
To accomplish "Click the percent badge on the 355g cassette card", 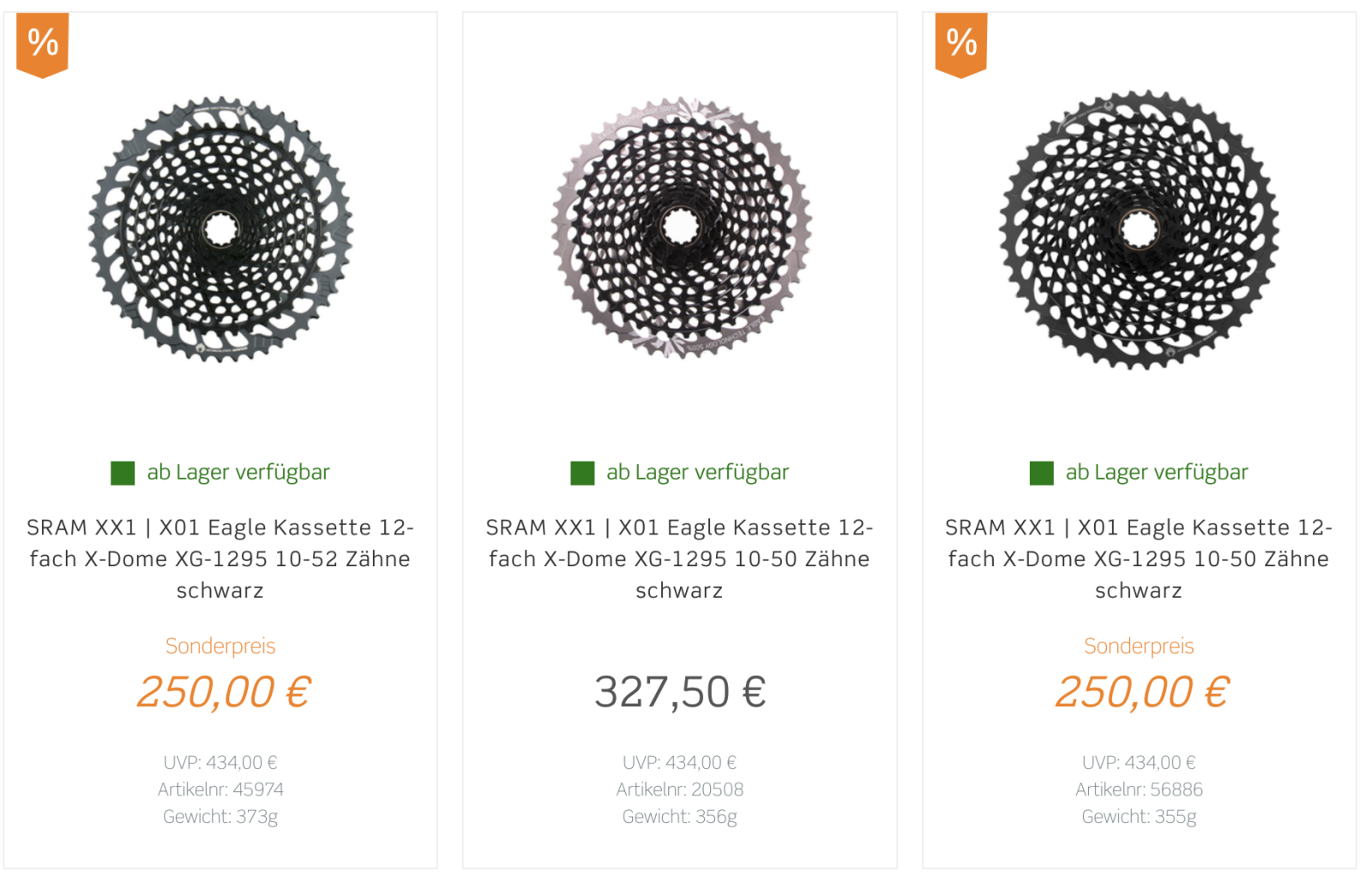I will point(960,44).
